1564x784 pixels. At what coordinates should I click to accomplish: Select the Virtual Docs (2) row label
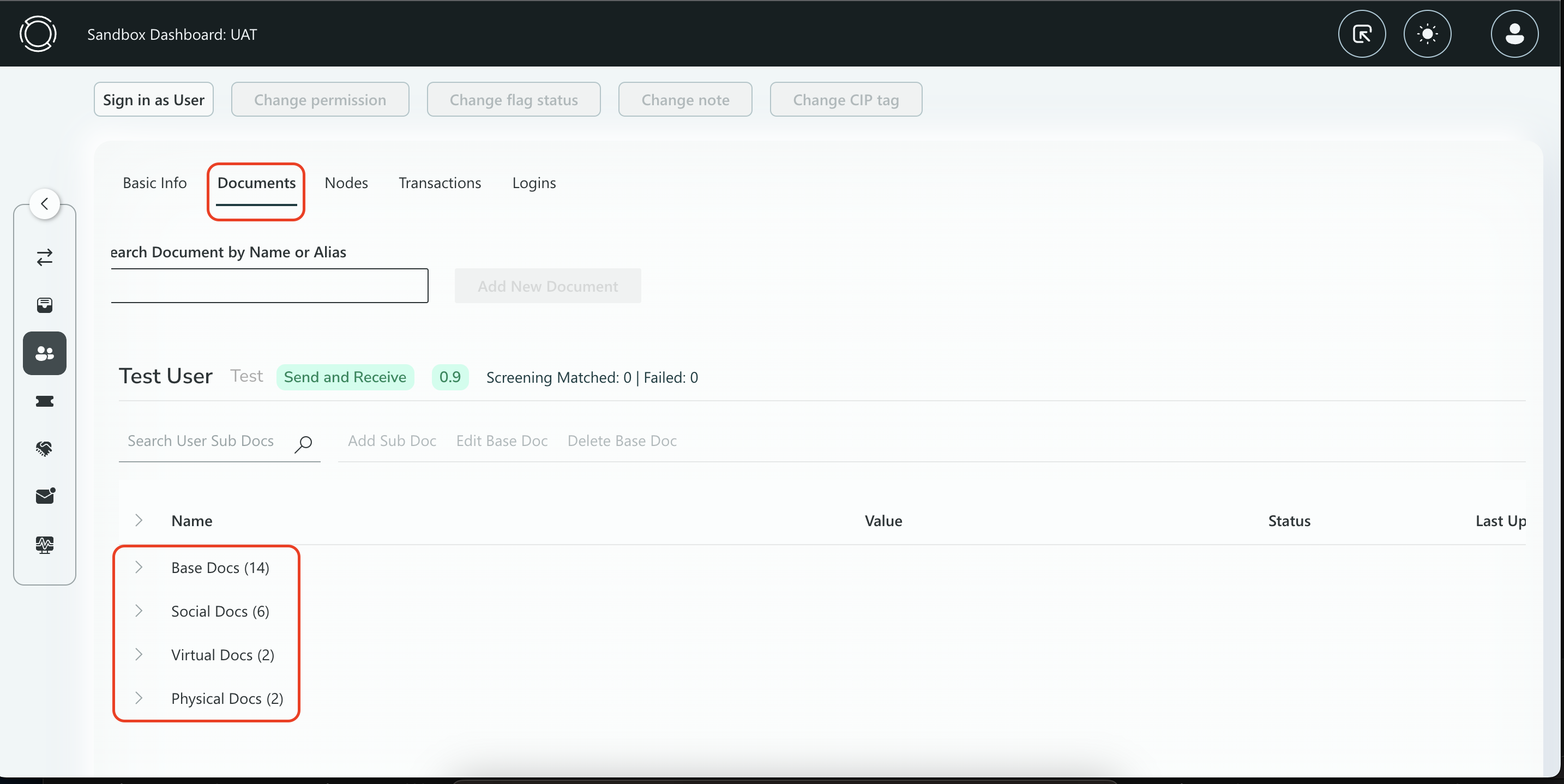point(223,655)
